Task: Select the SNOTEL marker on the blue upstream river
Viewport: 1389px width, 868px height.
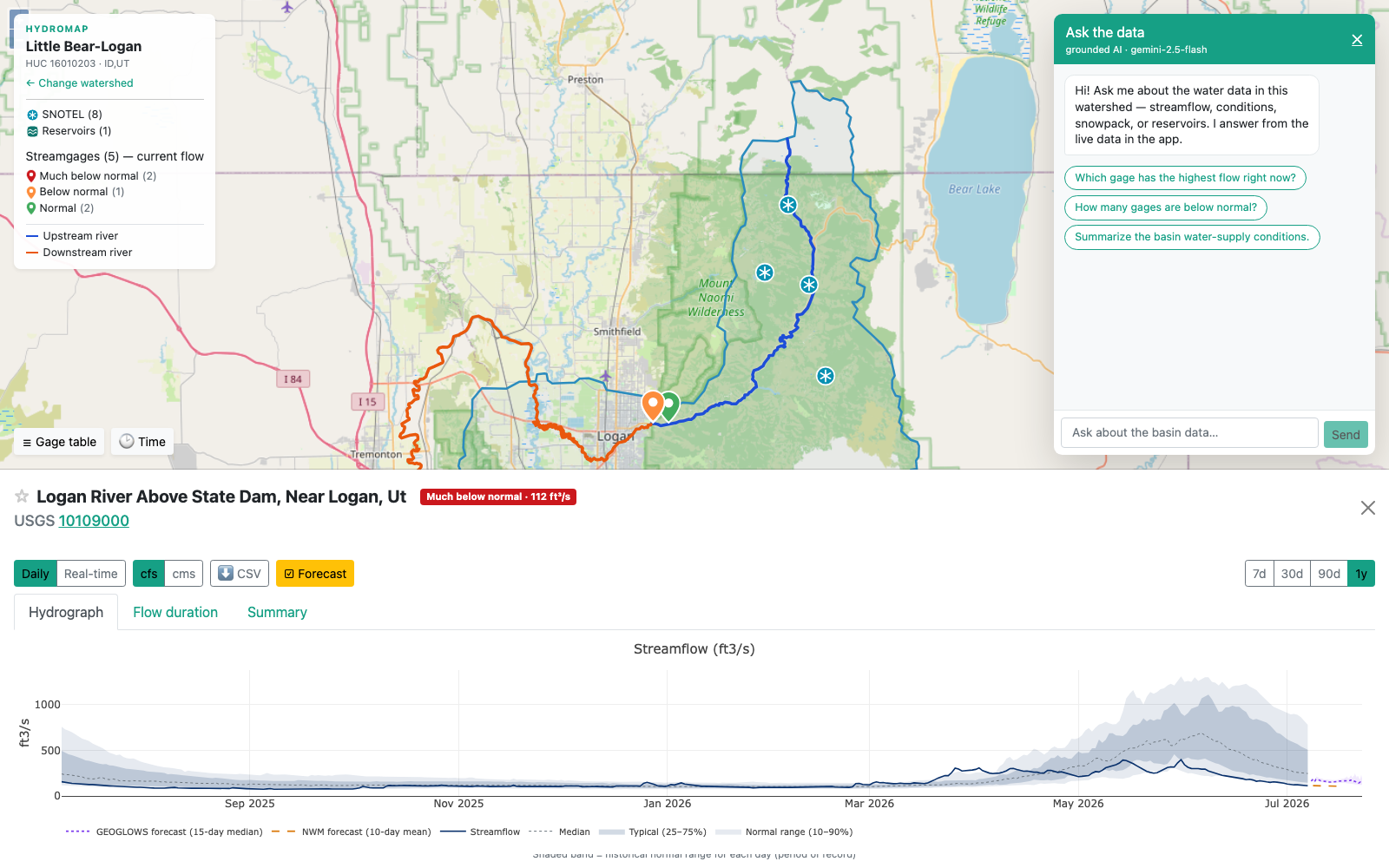Action: pos(809,285)
